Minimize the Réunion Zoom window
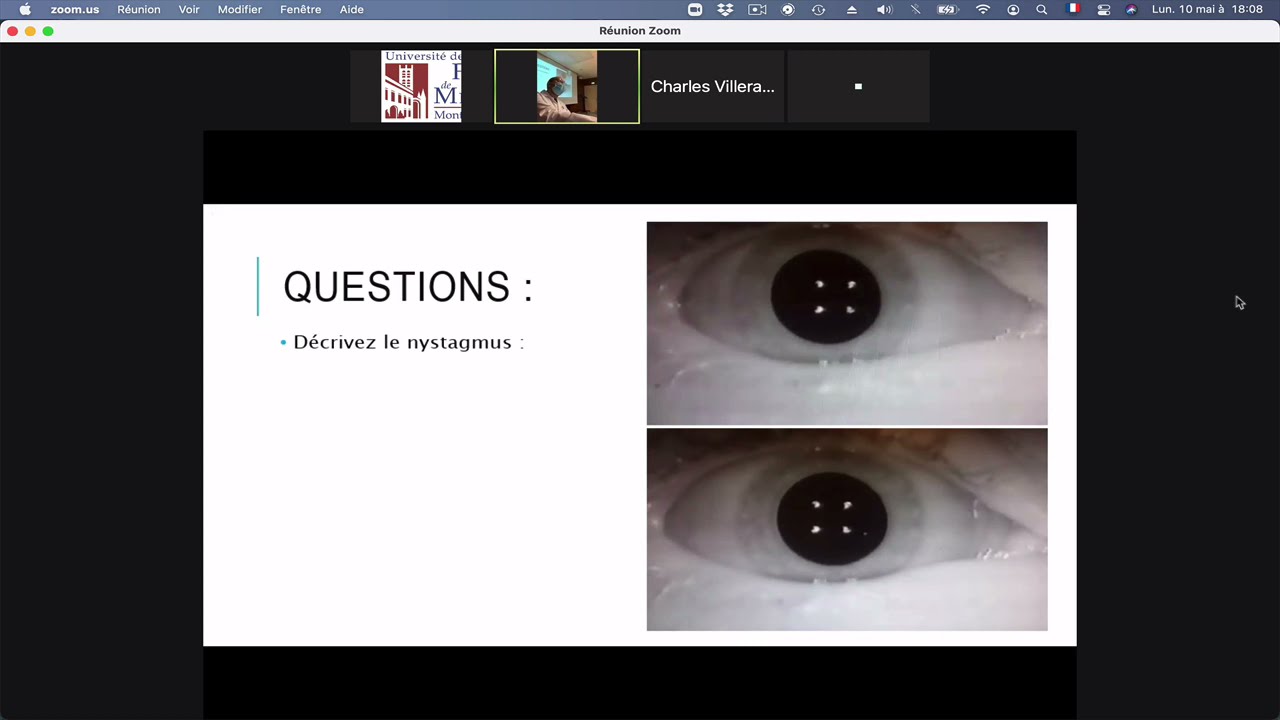This screenshot has height=720, width=1280. [30, 31]
